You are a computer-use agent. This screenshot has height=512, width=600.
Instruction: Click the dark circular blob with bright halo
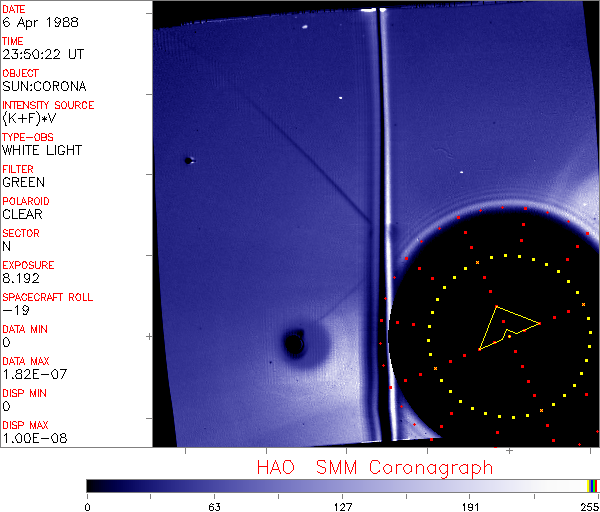point(294,344)
